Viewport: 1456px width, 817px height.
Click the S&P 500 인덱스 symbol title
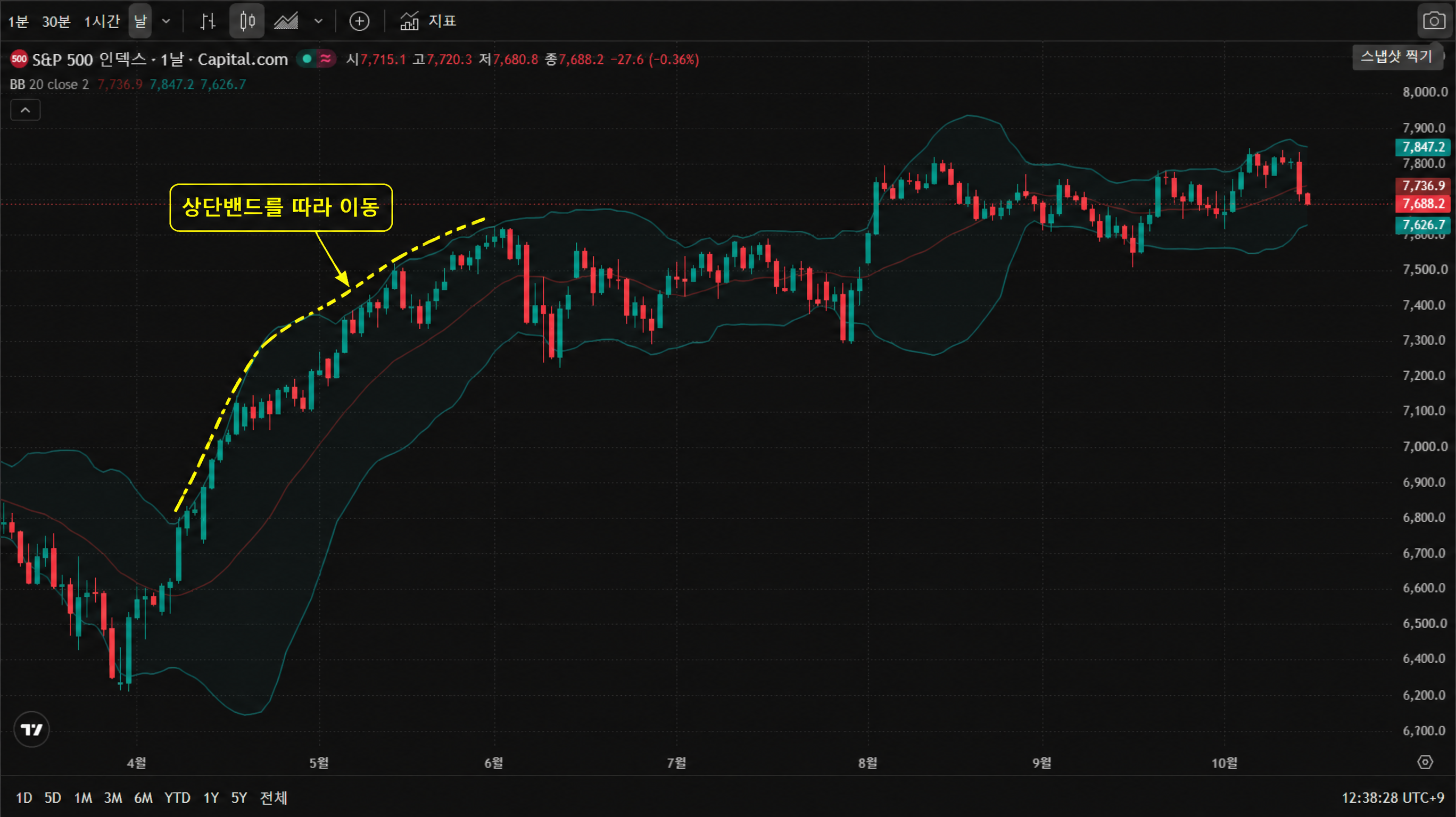160,59
